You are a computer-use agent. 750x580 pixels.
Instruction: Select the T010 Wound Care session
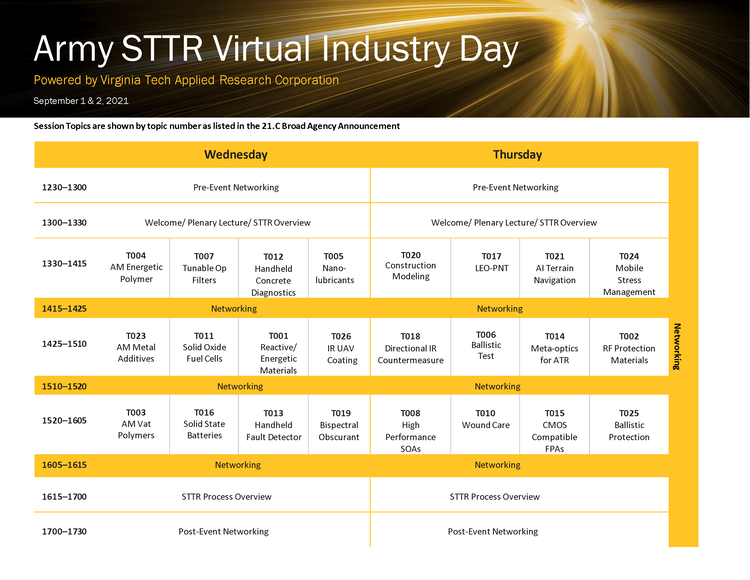pyautogui.click(x=485, y=419)
